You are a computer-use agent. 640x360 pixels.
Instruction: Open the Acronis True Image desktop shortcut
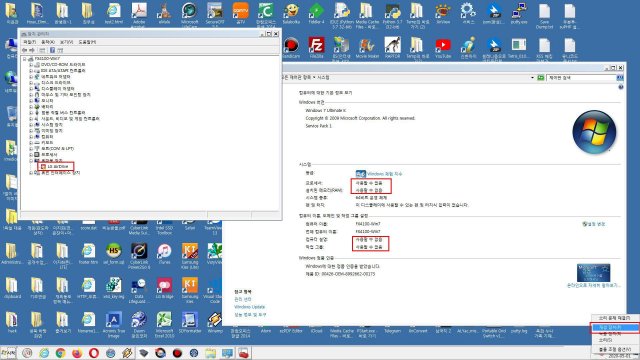coord(113,324)
